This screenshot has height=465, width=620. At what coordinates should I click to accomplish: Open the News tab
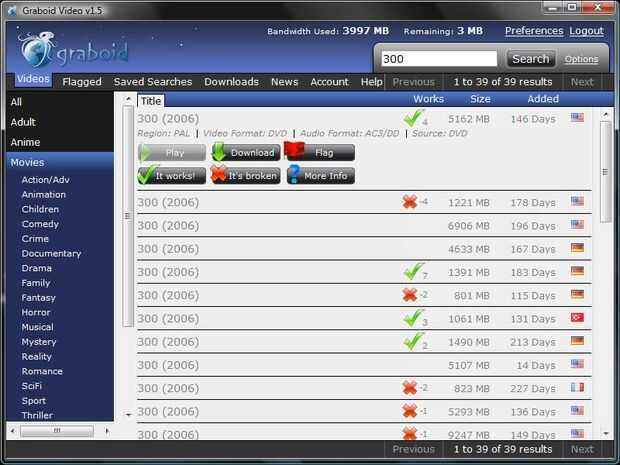[x=284, y=82]
